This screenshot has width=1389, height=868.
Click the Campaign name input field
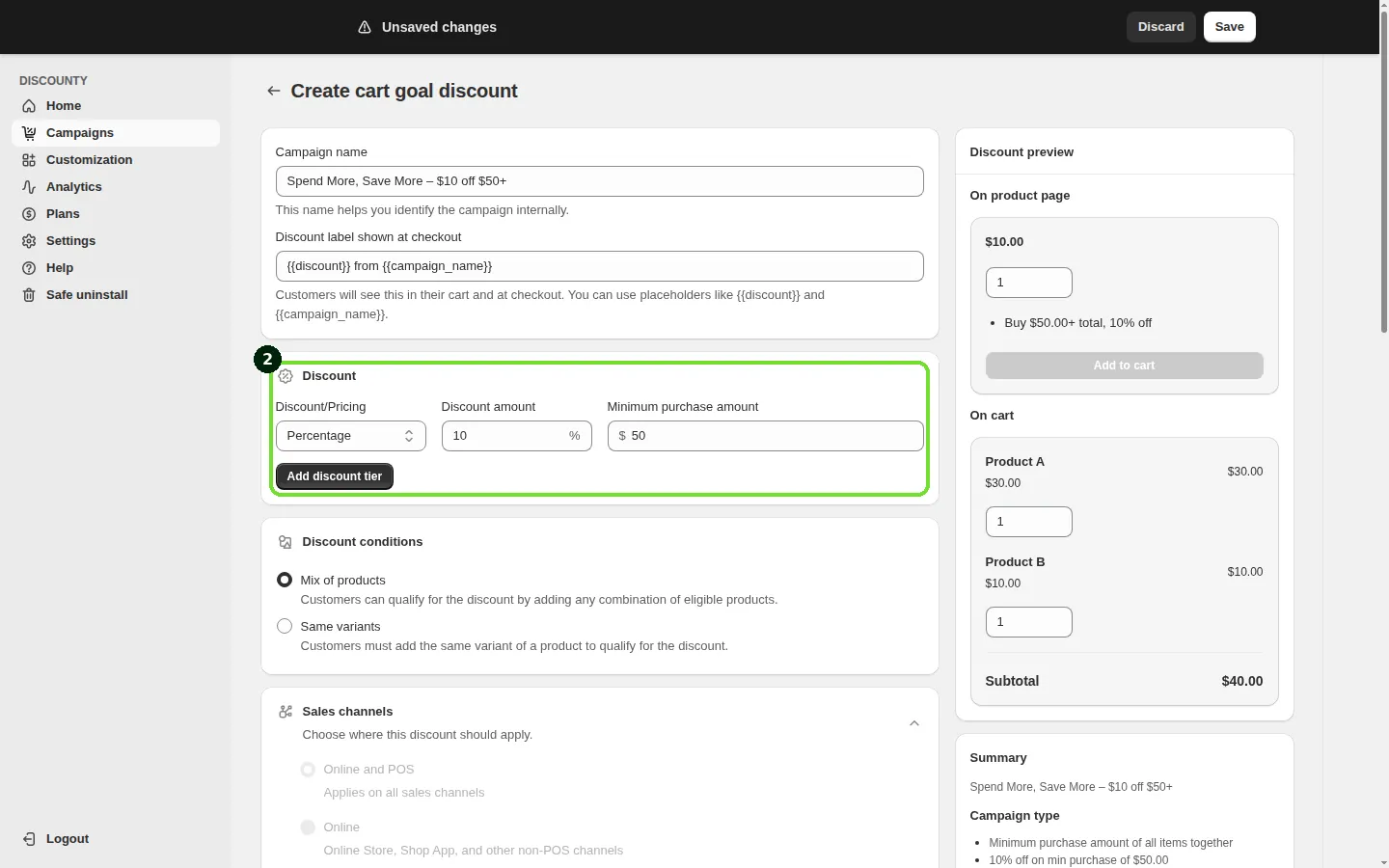(x=600, y=181)
